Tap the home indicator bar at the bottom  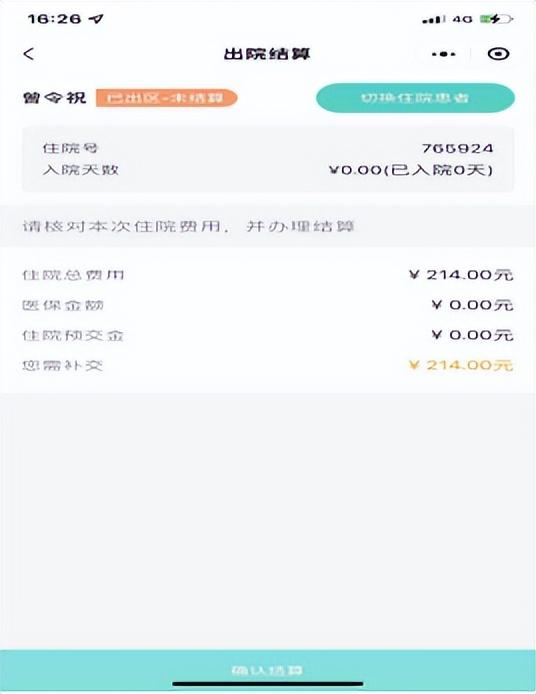(268, 684)
